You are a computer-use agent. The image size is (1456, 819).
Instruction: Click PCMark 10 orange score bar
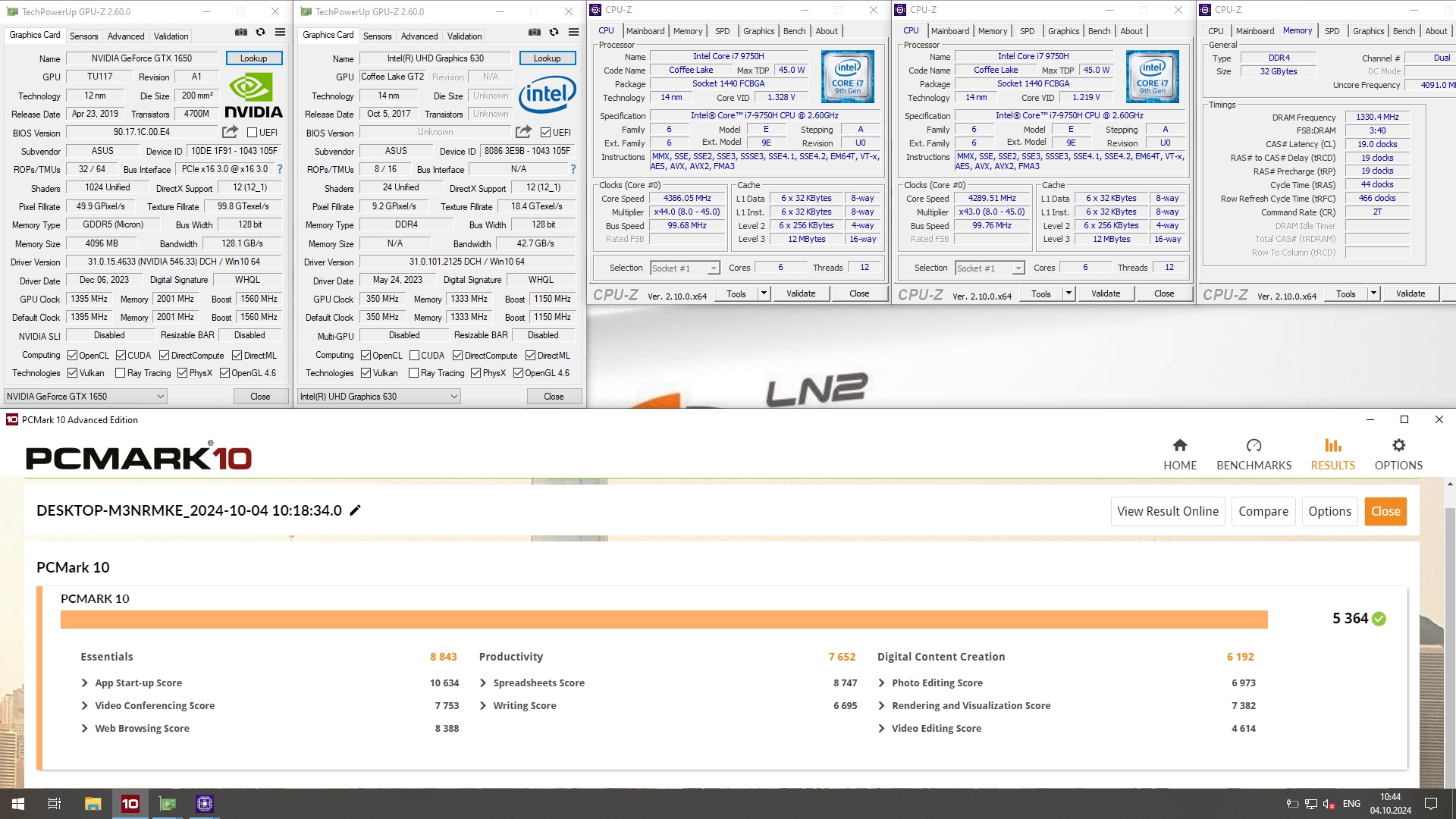[x=664, y=620]
